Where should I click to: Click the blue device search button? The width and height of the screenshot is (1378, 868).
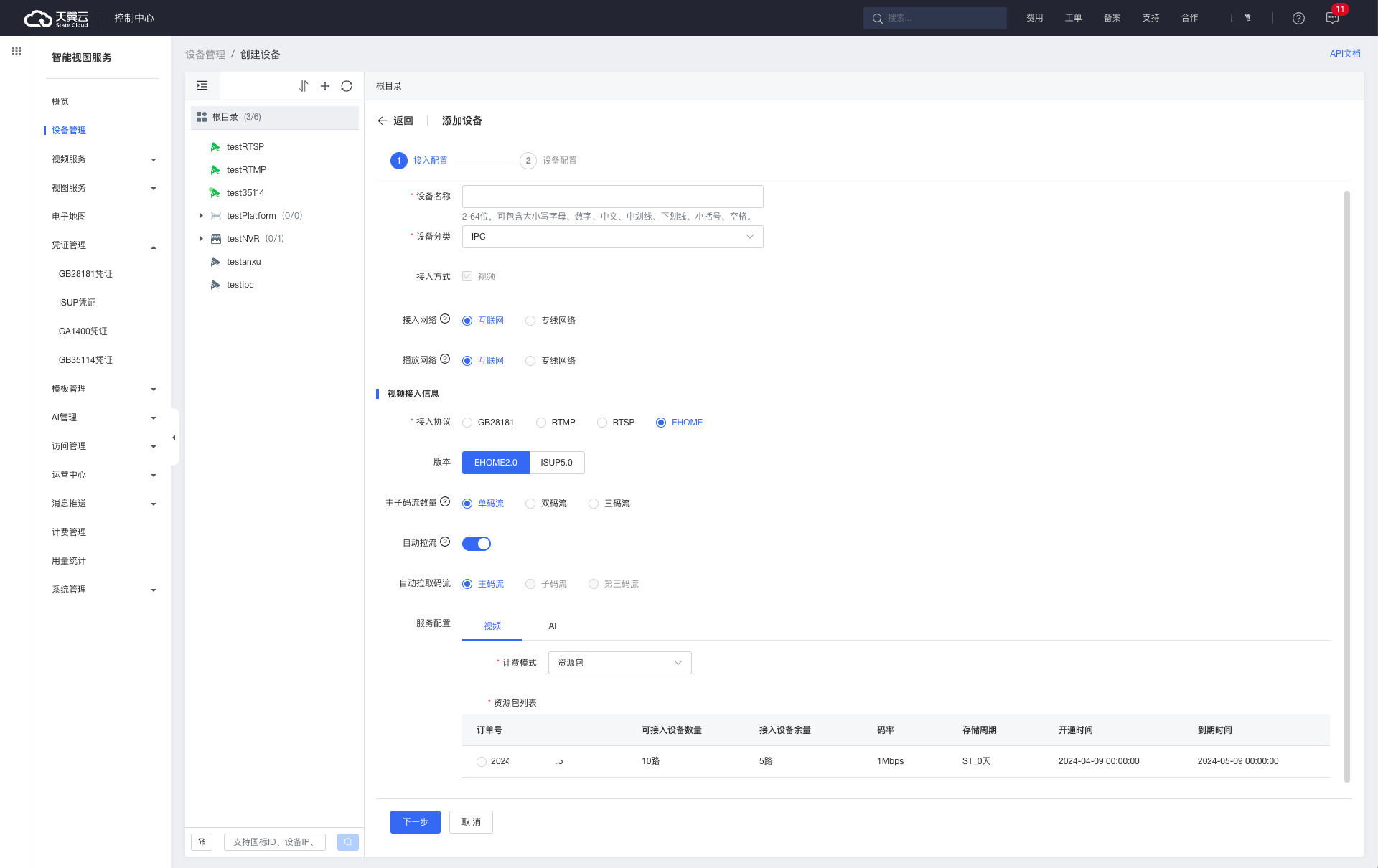pyautogui.click(x=348, y=841)
